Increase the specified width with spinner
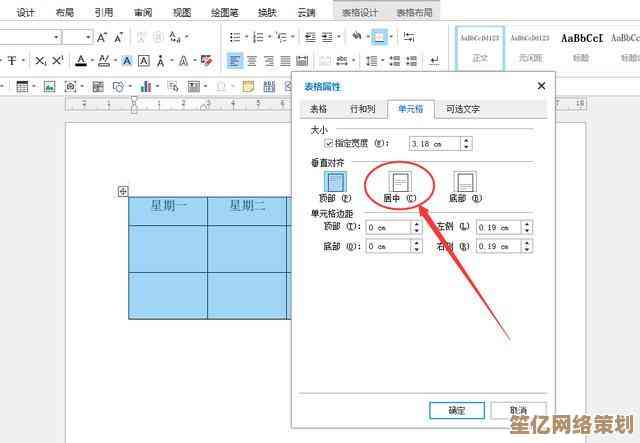 [466, 141]
